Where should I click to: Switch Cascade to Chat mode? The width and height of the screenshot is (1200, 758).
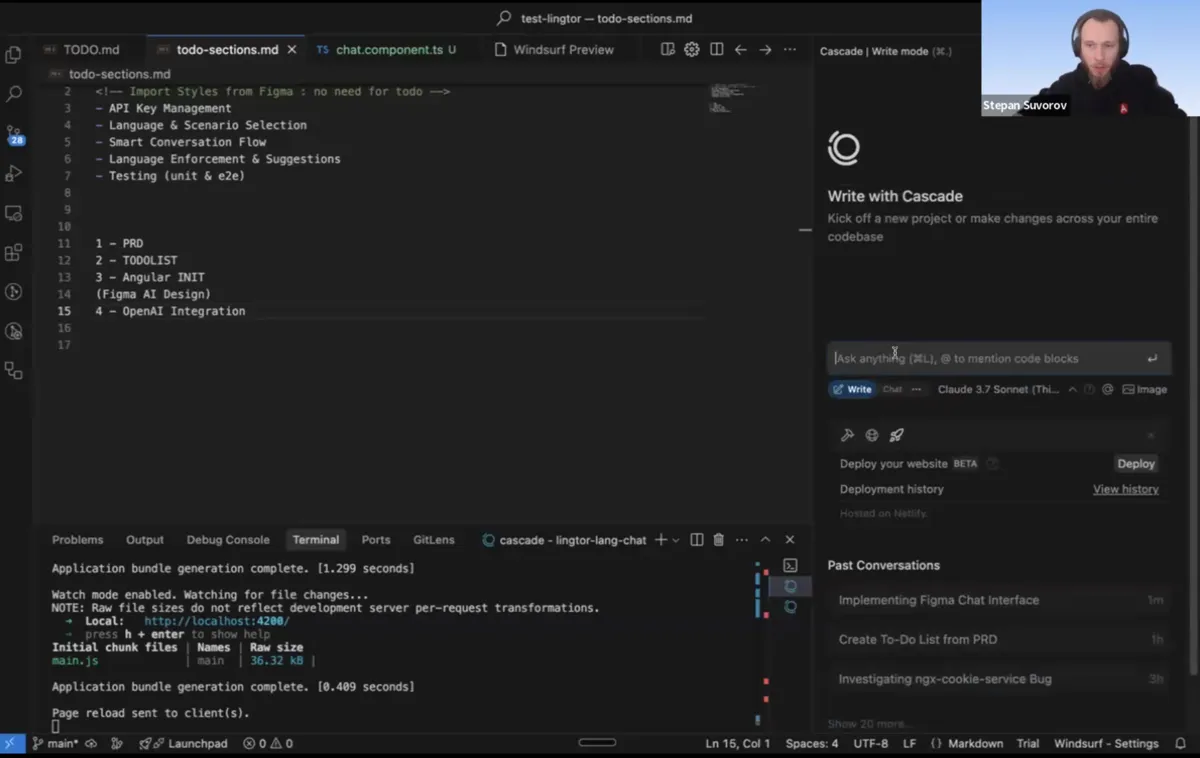tap(892, 389)
